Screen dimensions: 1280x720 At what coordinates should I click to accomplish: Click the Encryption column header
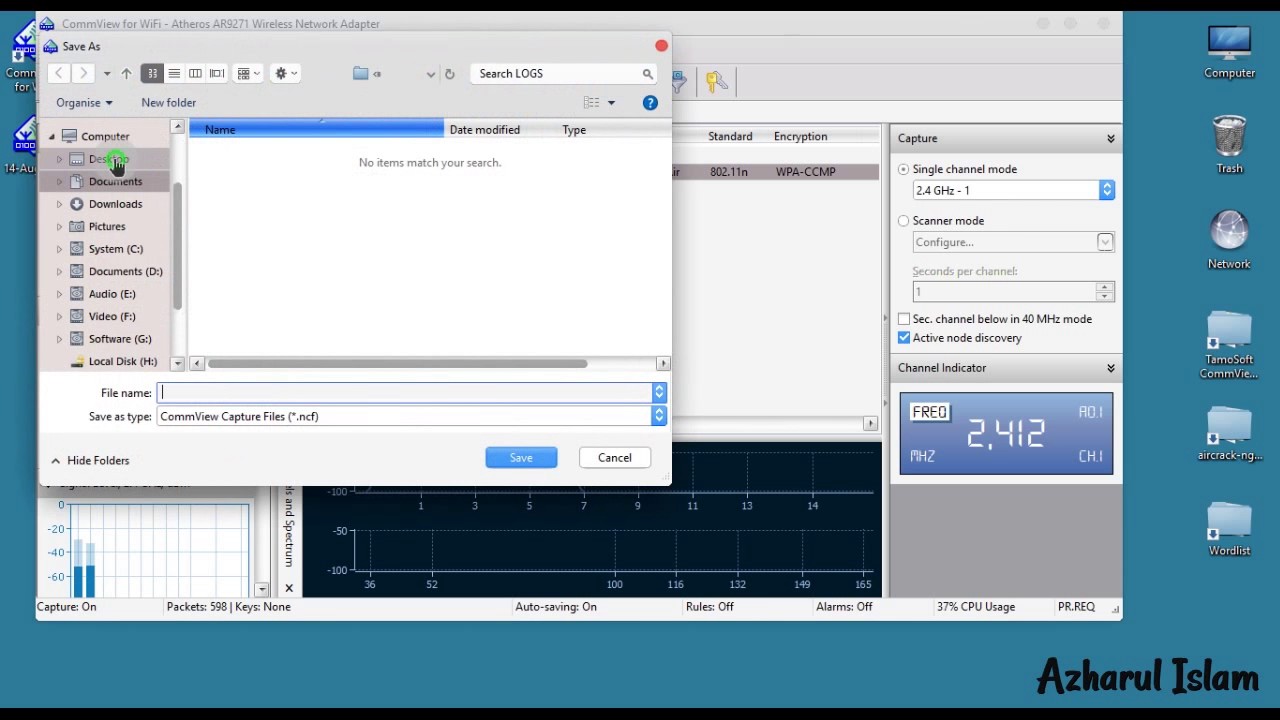tap(800, 136)
